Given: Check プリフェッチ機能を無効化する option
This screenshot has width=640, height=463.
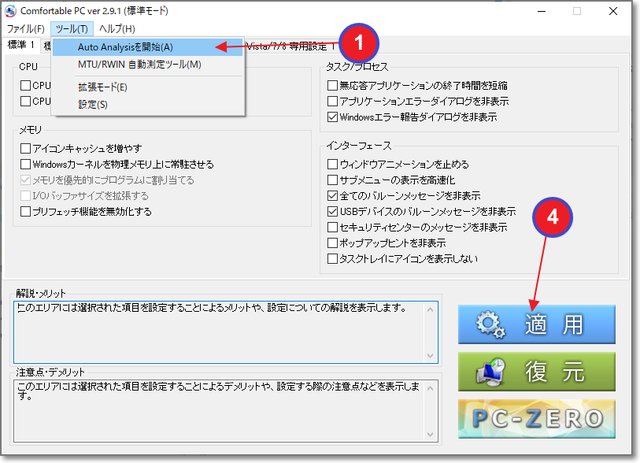Looking at the screenshot, I should 25,212.
